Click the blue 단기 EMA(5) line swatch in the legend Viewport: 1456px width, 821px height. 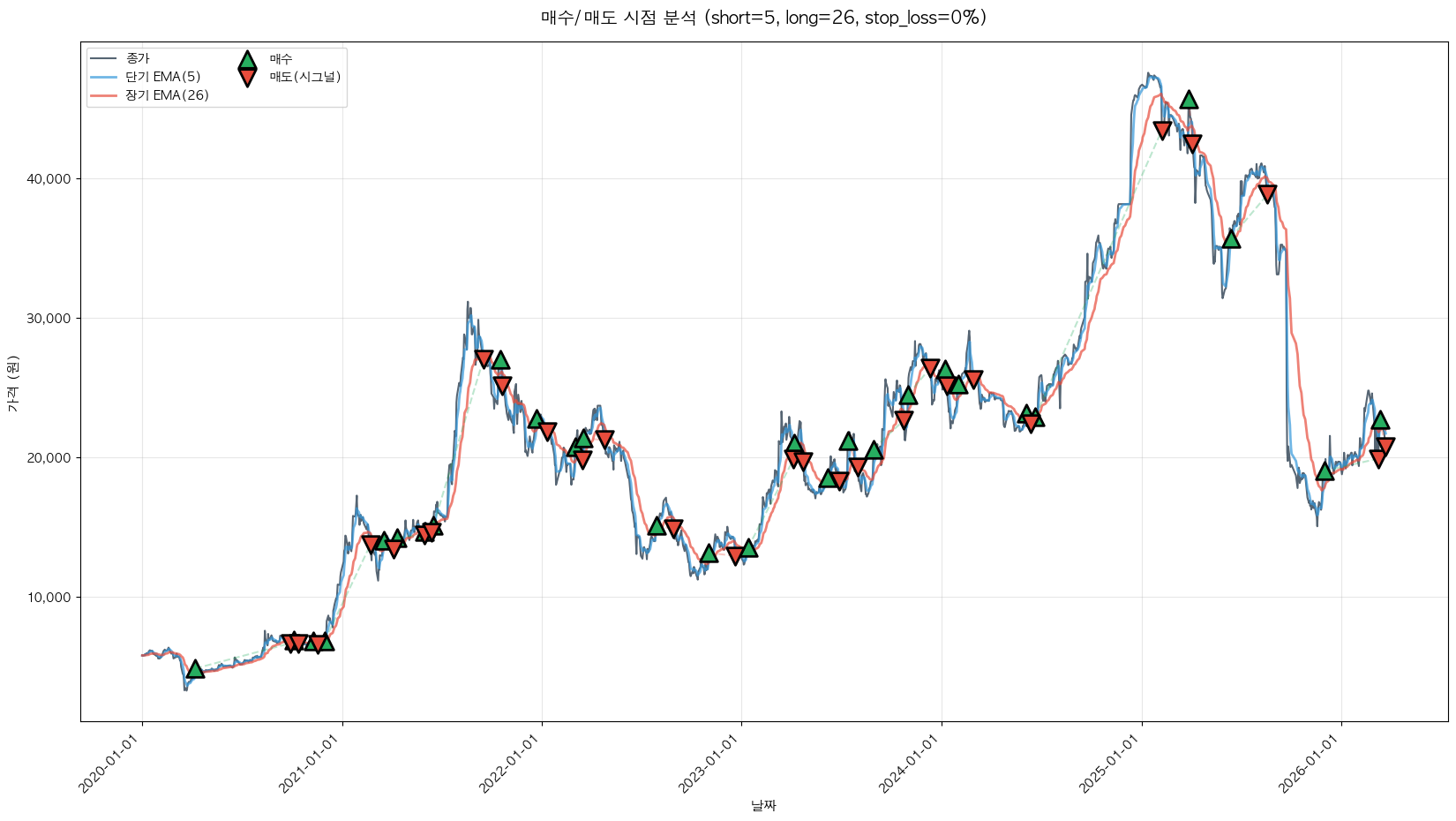tap(103, 77)
